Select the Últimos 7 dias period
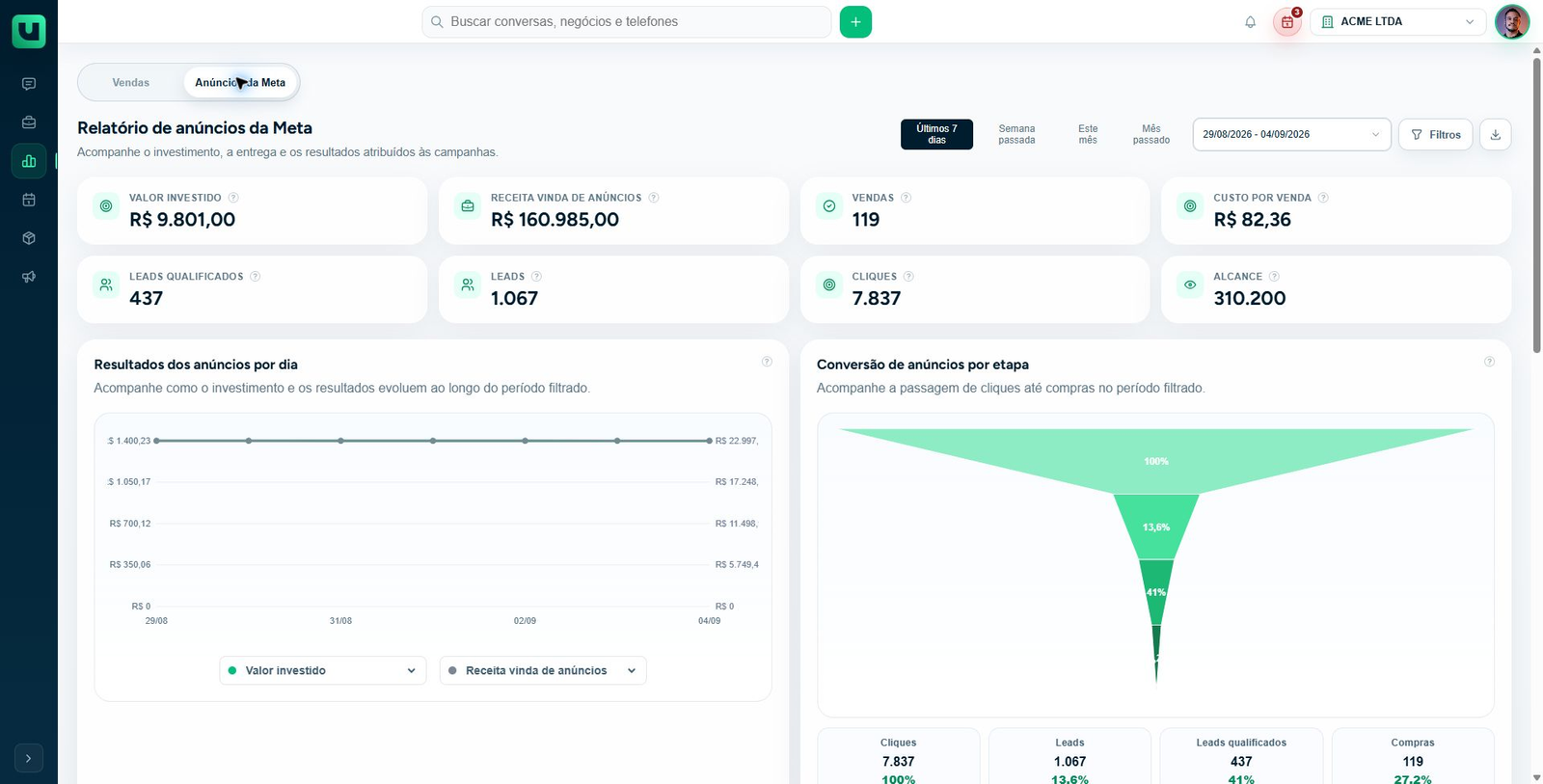 click(936, 134)
